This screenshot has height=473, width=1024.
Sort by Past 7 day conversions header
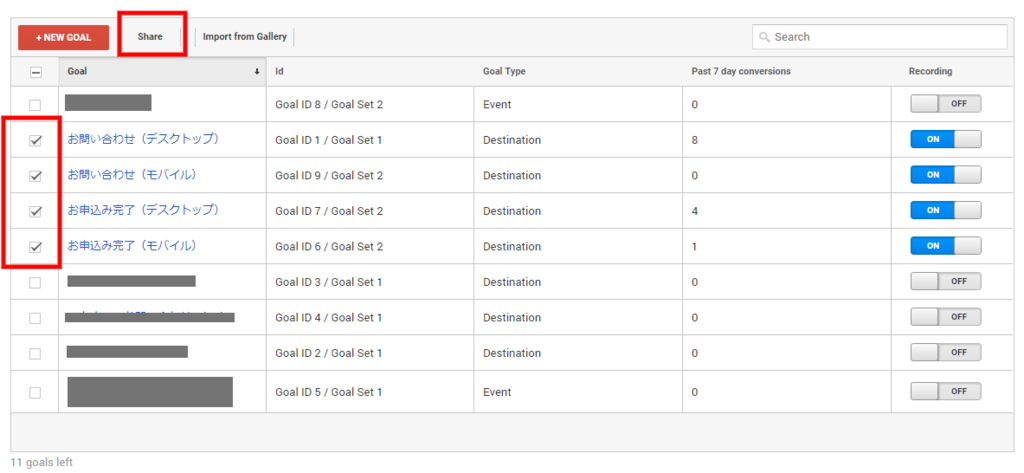click(x=741, y=72)
